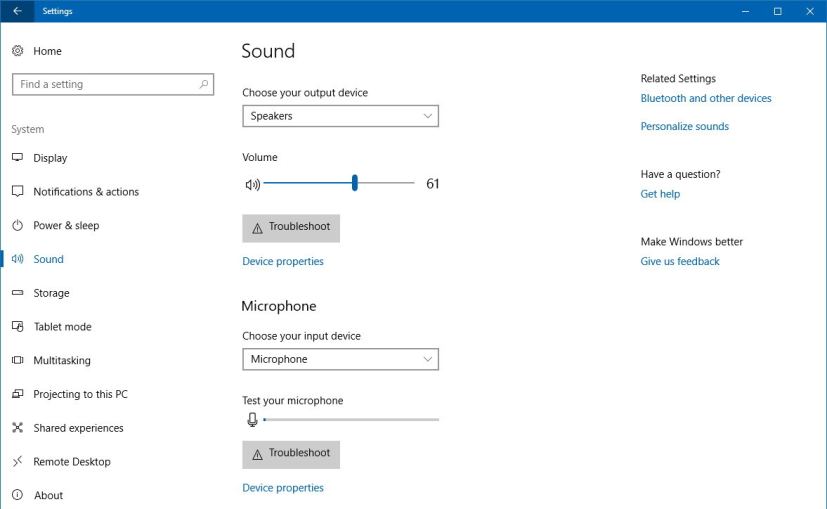Open Power & sleep page
This screenshot has width=827, height=509.
click(x=66, y=225)
